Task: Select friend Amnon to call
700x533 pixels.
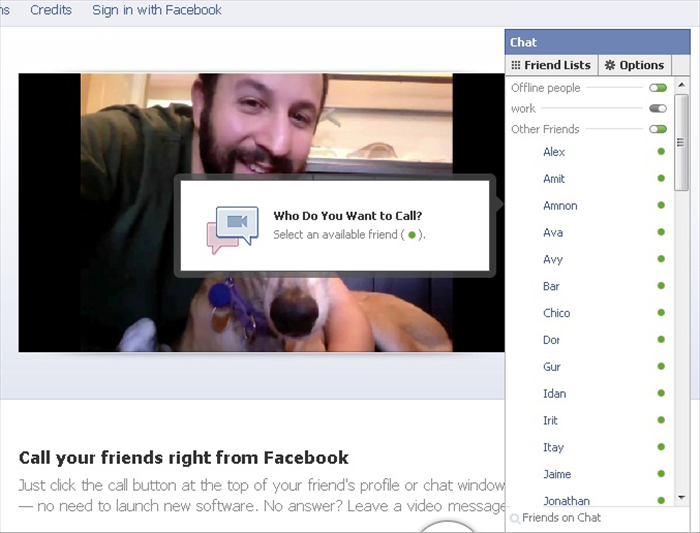Action: click(560, 205)
